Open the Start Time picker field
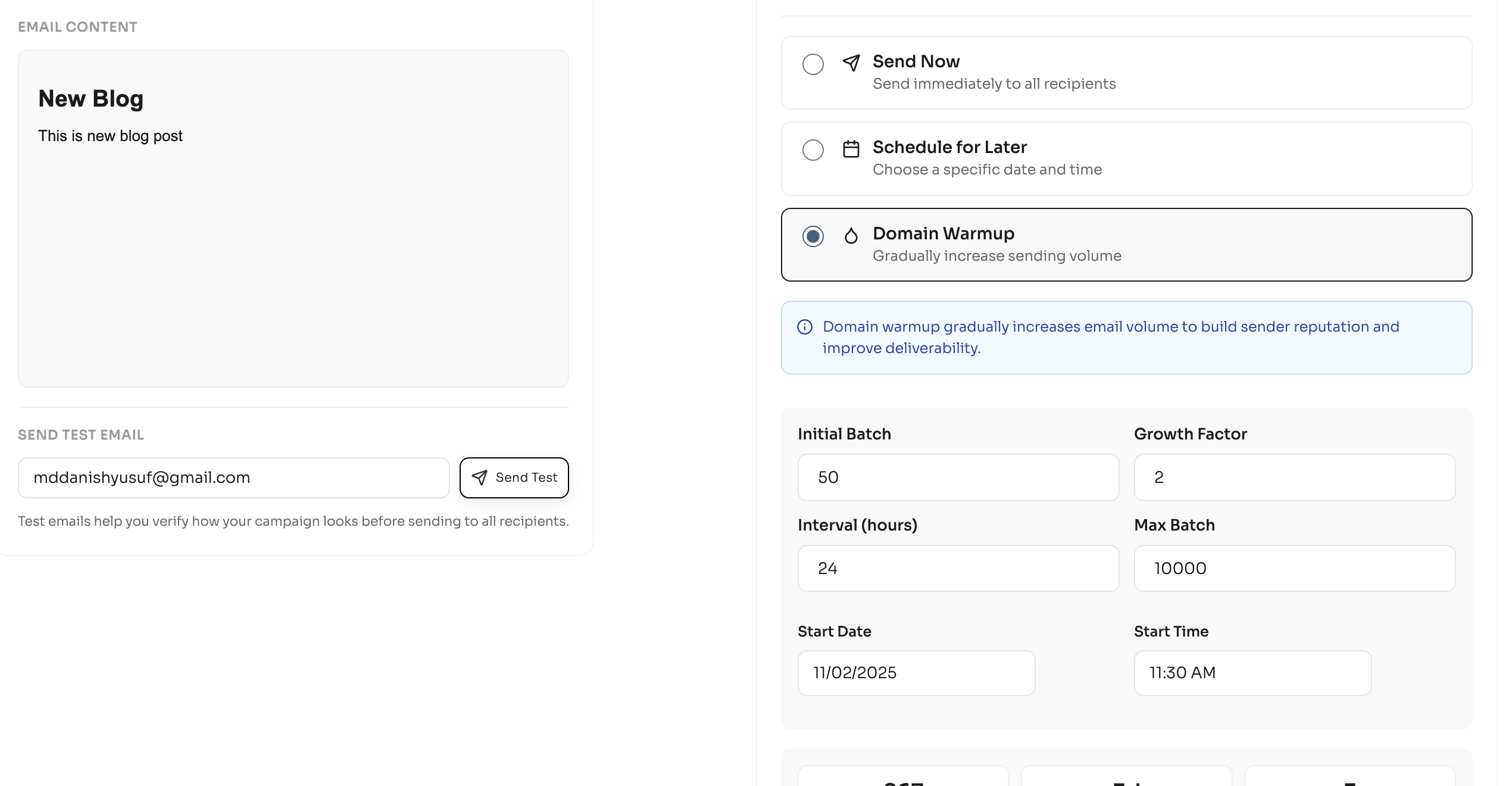Screen dimensions: 1512x786 [1252, 673]
